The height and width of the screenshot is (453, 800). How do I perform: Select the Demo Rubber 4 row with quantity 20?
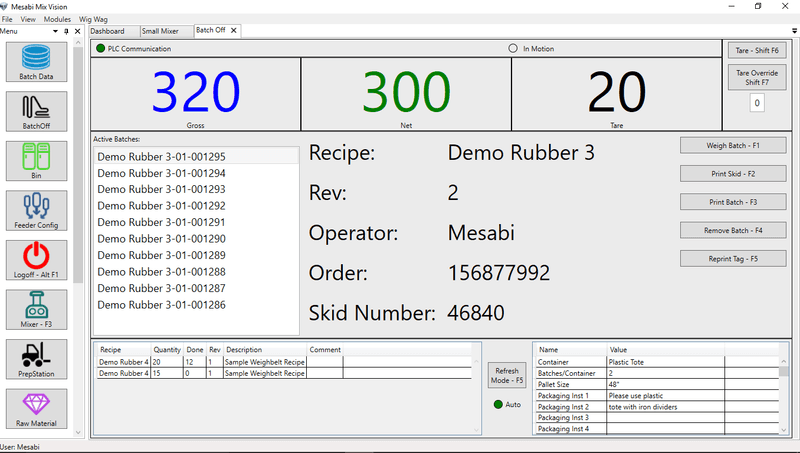tap(284, 362)
